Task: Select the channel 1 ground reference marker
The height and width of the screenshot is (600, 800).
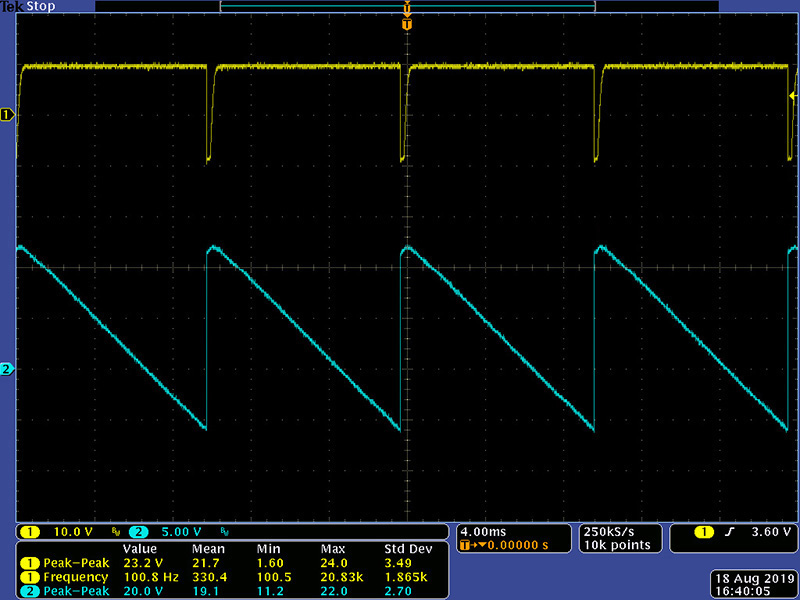Action: (x=6, y=115)
